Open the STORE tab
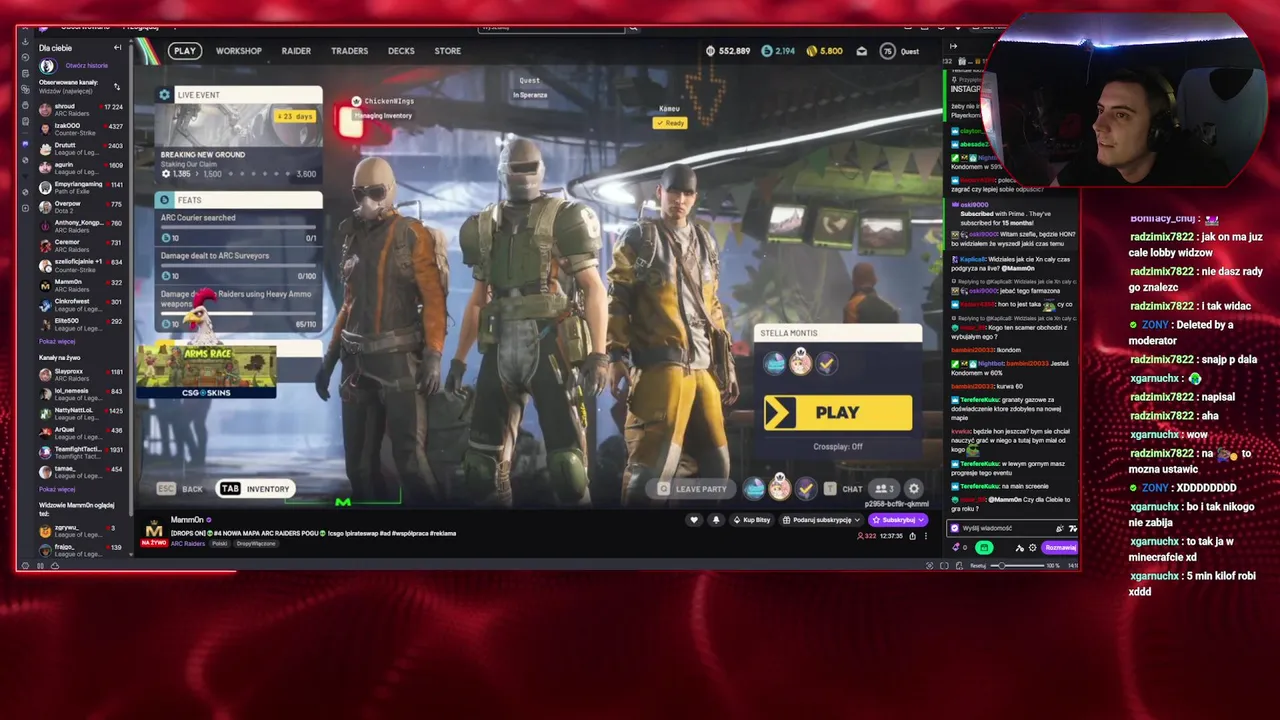The image size is (1280, 720). (x=448, y=51)
